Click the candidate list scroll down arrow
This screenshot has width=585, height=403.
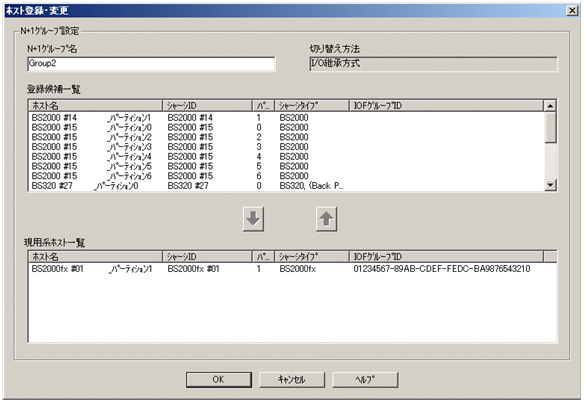pos(550,185)
